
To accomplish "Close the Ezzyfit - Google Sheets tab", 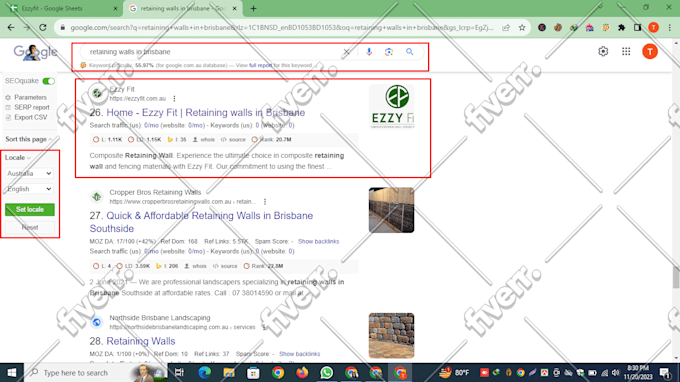I will (x=115, y=8).
